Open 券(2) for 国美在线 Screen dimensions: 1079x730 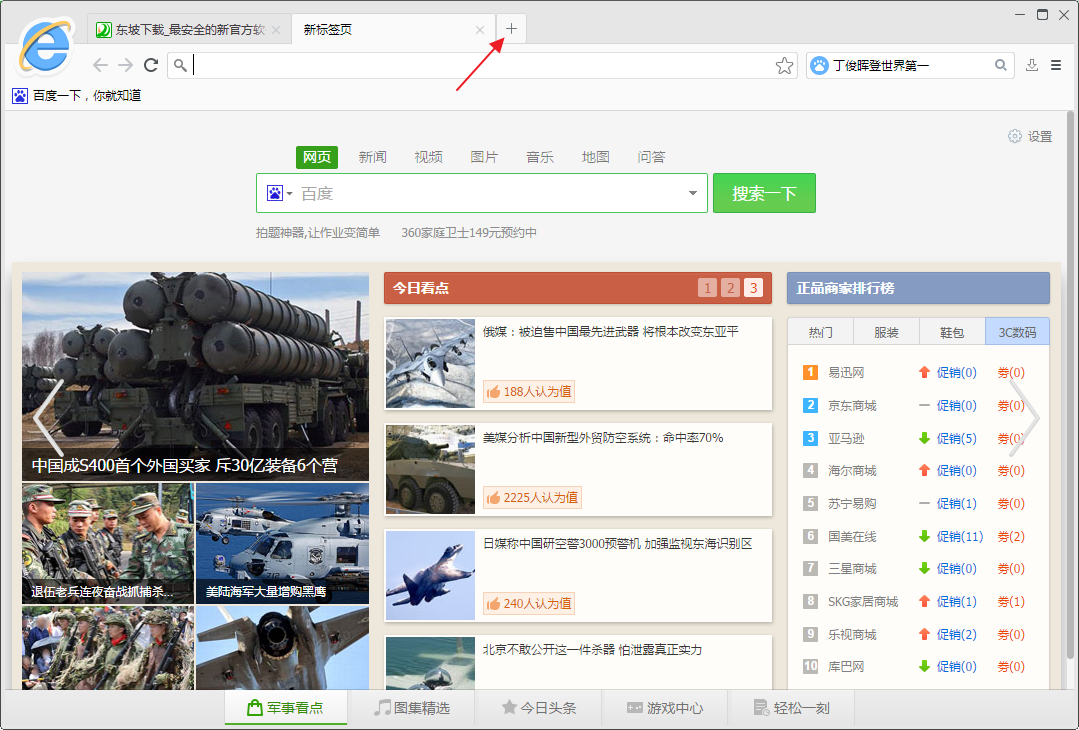pyautogui.click(x=1011, y=536)
